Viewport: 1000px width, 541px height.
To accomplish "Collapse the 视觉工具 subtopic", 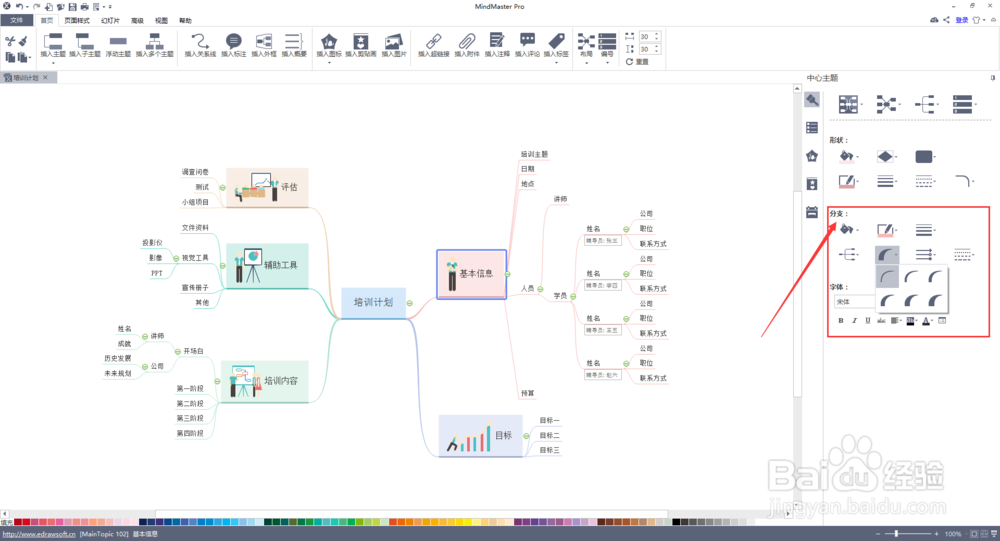I will [x=176, y=258].
